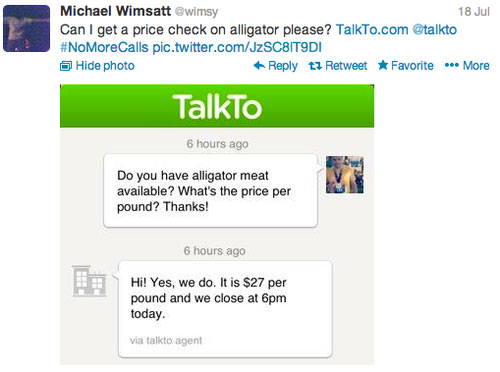The height and width of the screenshot is (372, 500).
Task: Click the user avatar in chat bubble
Action: click(x=345, y=175)
